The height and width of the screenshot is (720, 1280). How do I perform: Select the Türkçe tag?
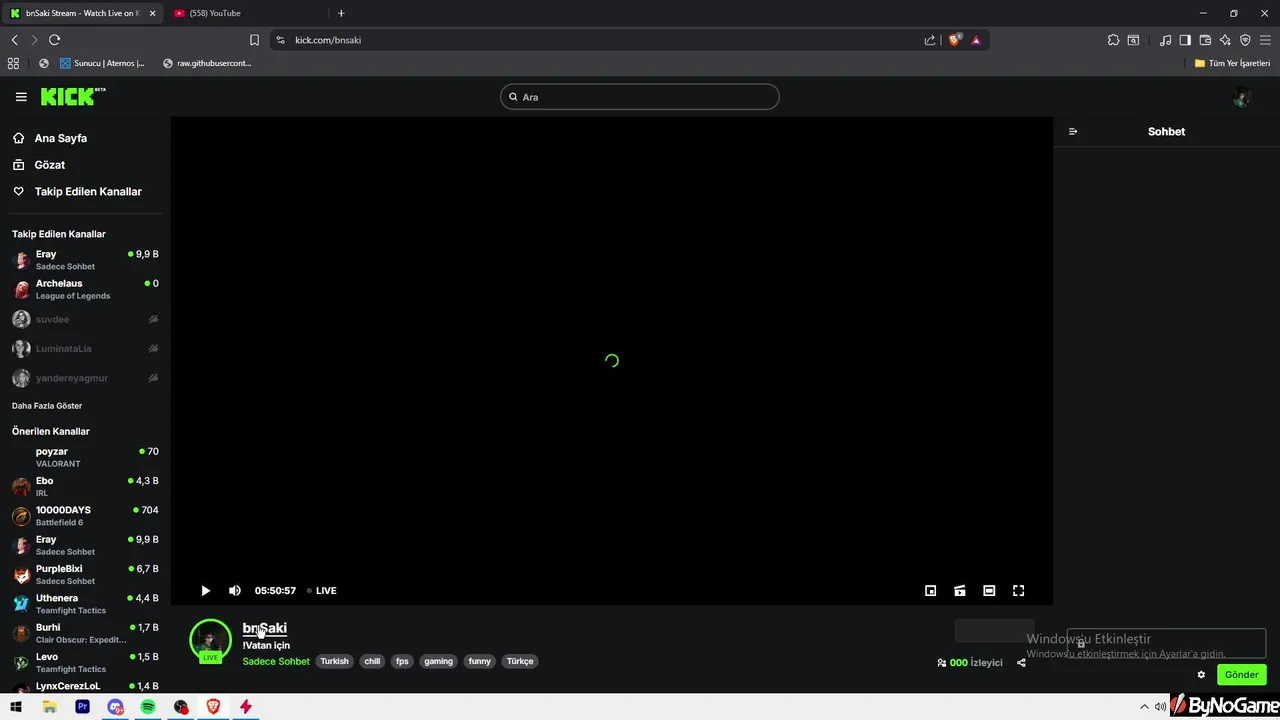(x=520, y=661)
